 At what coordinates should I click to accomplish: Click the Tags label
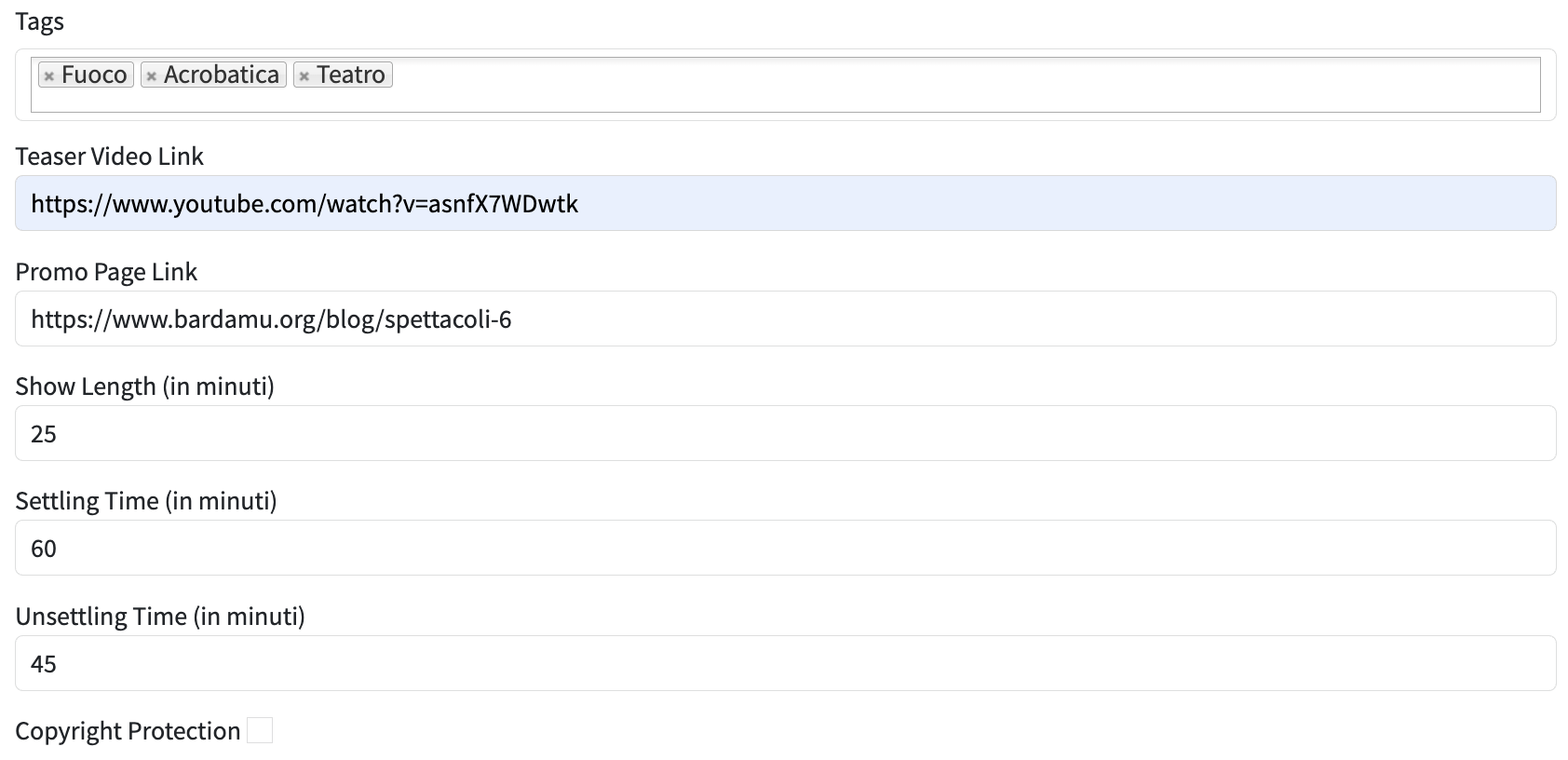[x=40, y=21]
